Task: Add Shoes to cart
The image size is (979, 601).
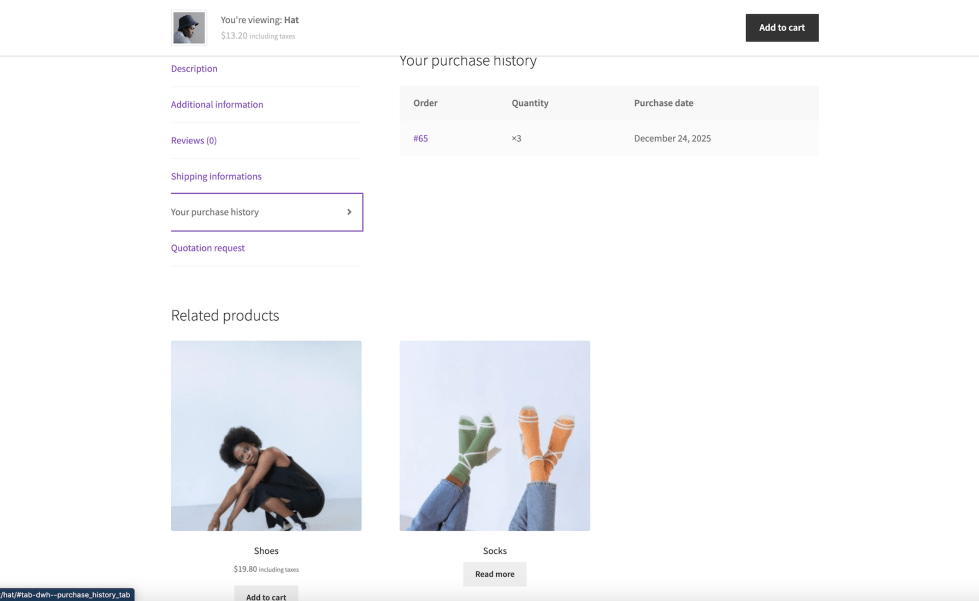Action: pyautogui.click(x=266, y=596)
